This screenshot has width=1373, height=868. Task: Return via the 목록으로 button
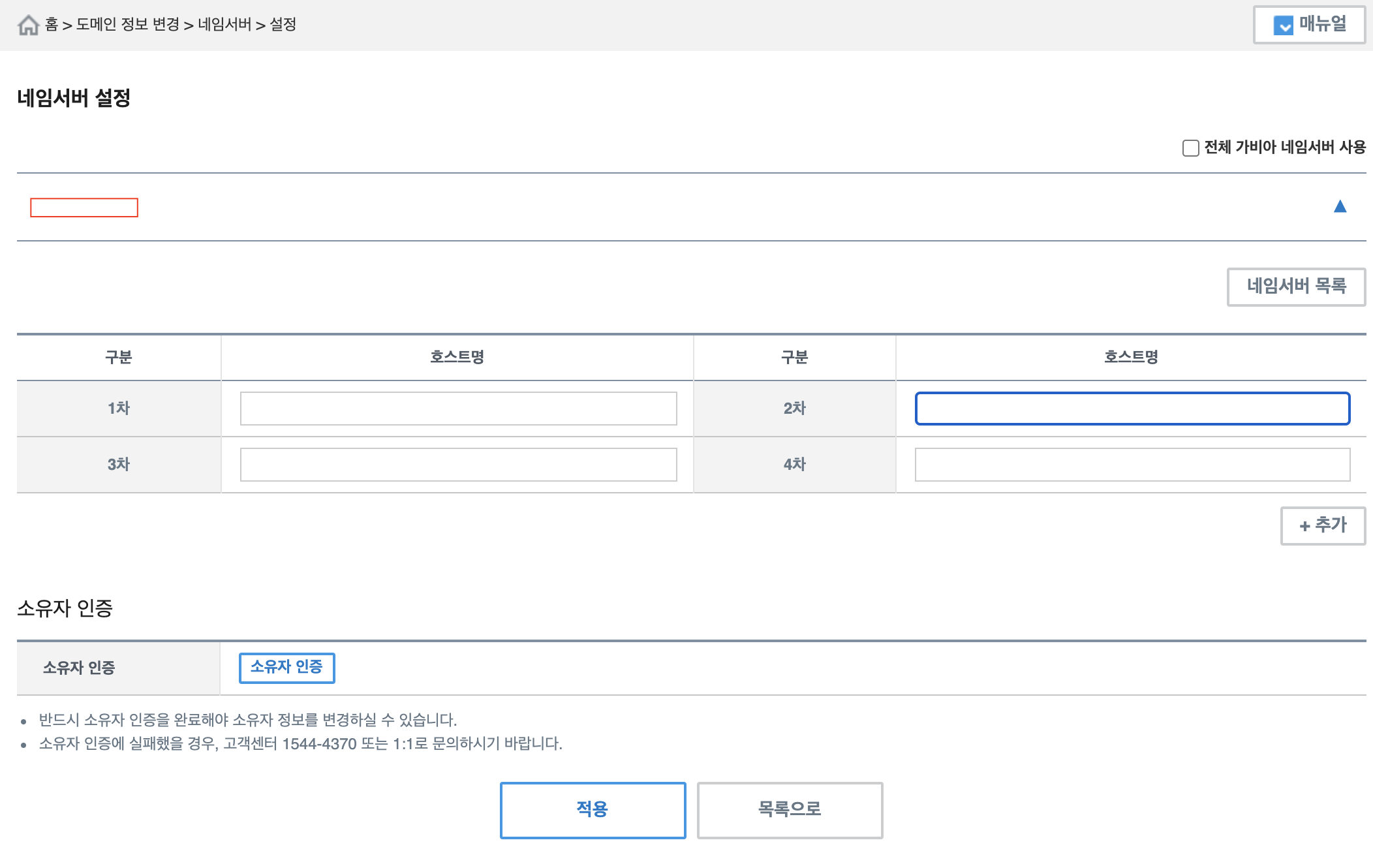coord(789,810)
